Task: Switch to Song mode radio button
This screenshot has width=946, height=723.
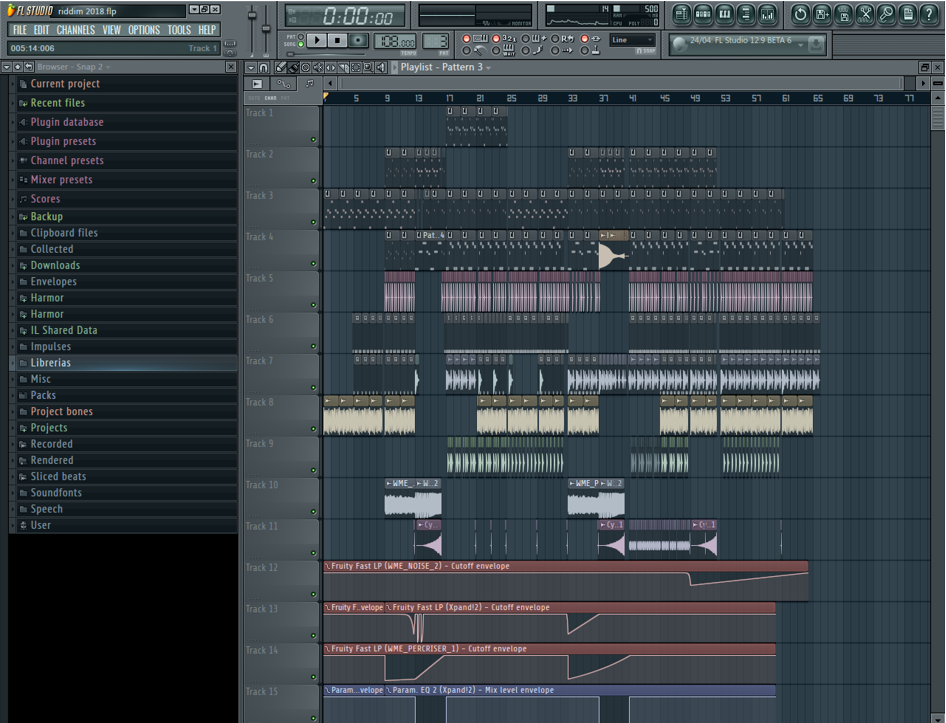Action: 300,44
